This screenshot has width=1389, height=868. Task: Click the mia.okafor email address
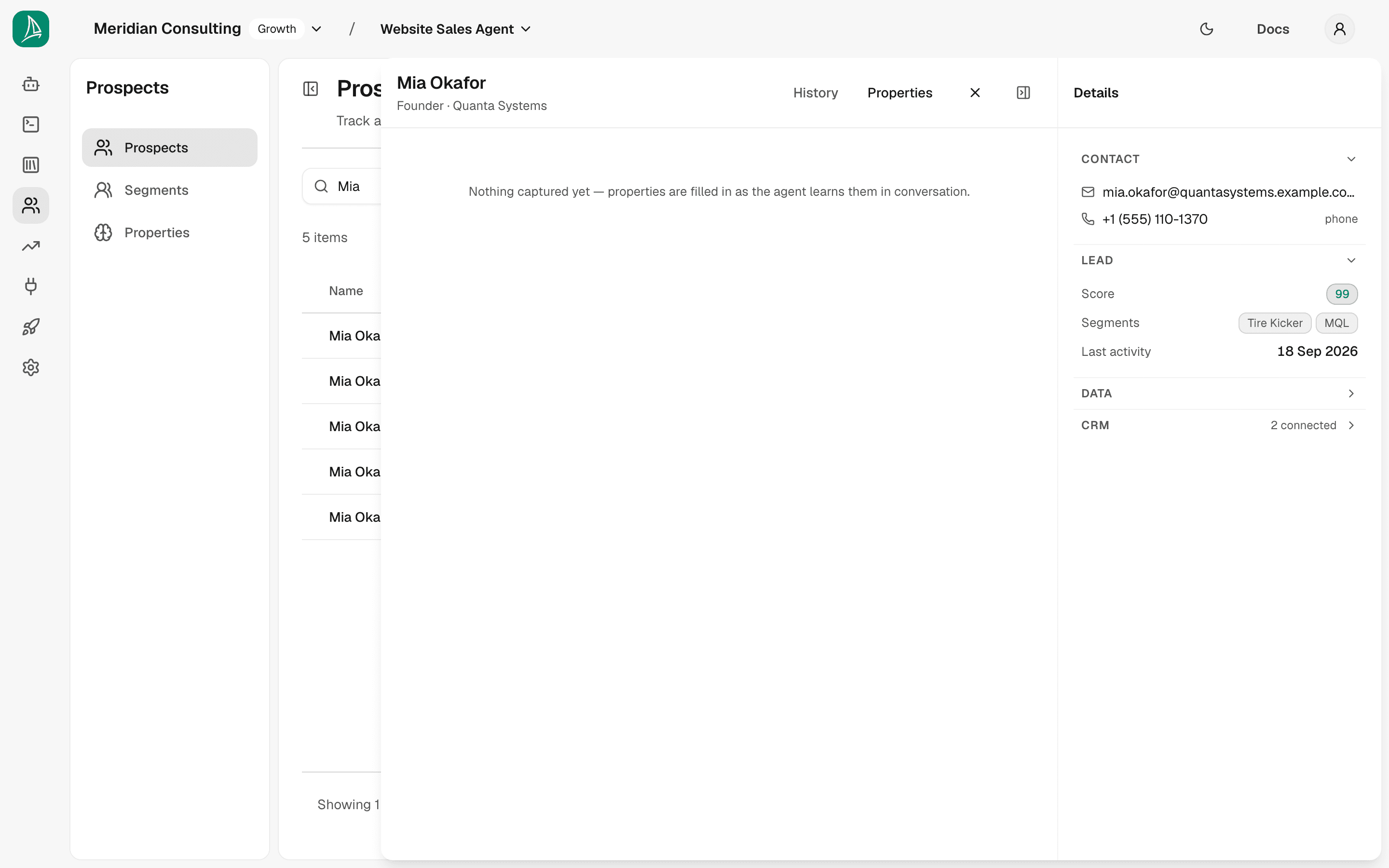click(1228, 192)
